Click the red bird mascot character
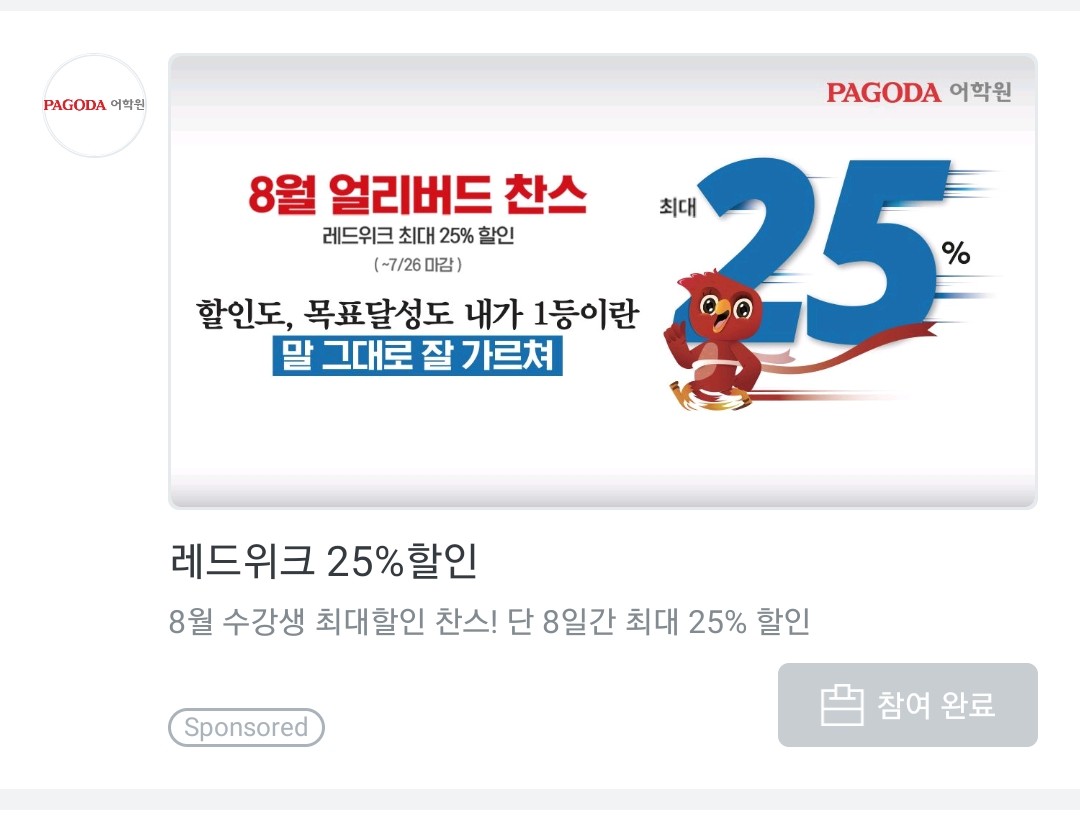The image size is (1080, 822). [716, 340]
